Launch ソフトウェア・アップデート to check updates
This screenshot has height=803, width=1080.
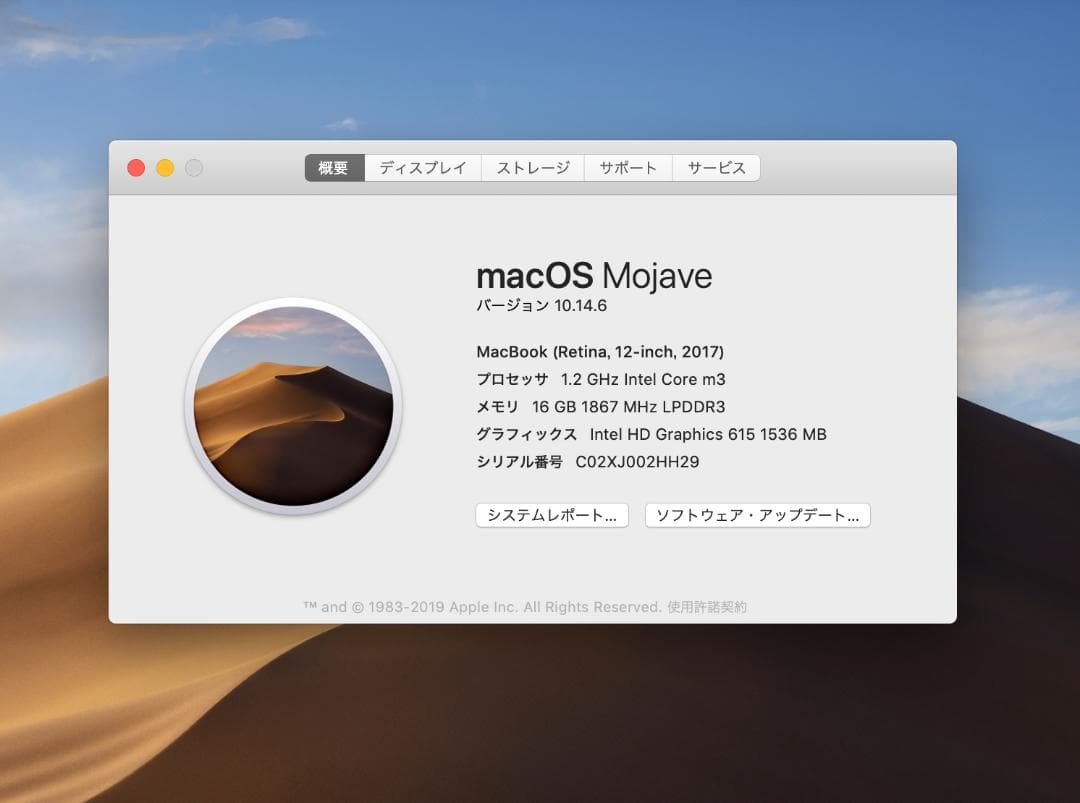[757, 515]
